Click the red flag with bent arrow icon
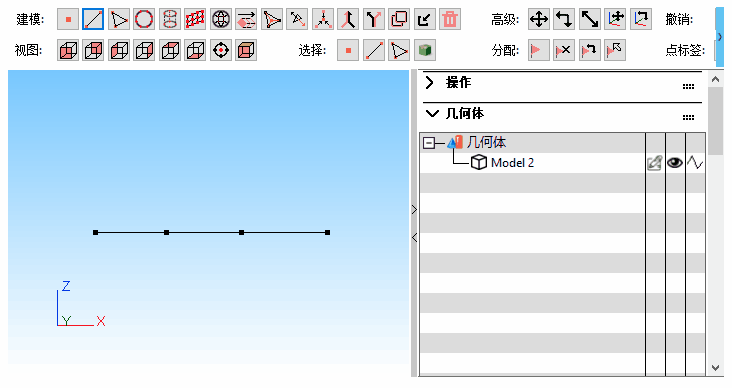This screenshot has width=732, height=388. [590, 50]
